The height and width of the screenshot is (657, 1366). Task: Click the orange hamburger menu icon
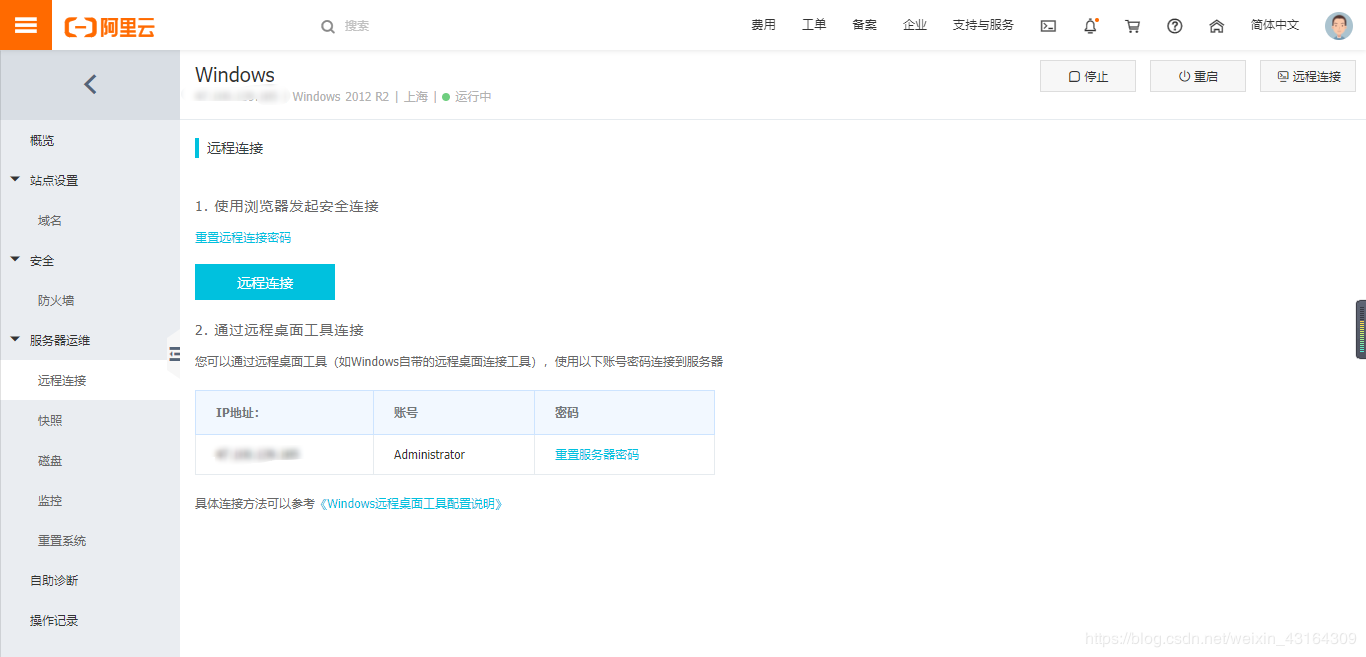[25, 24]
